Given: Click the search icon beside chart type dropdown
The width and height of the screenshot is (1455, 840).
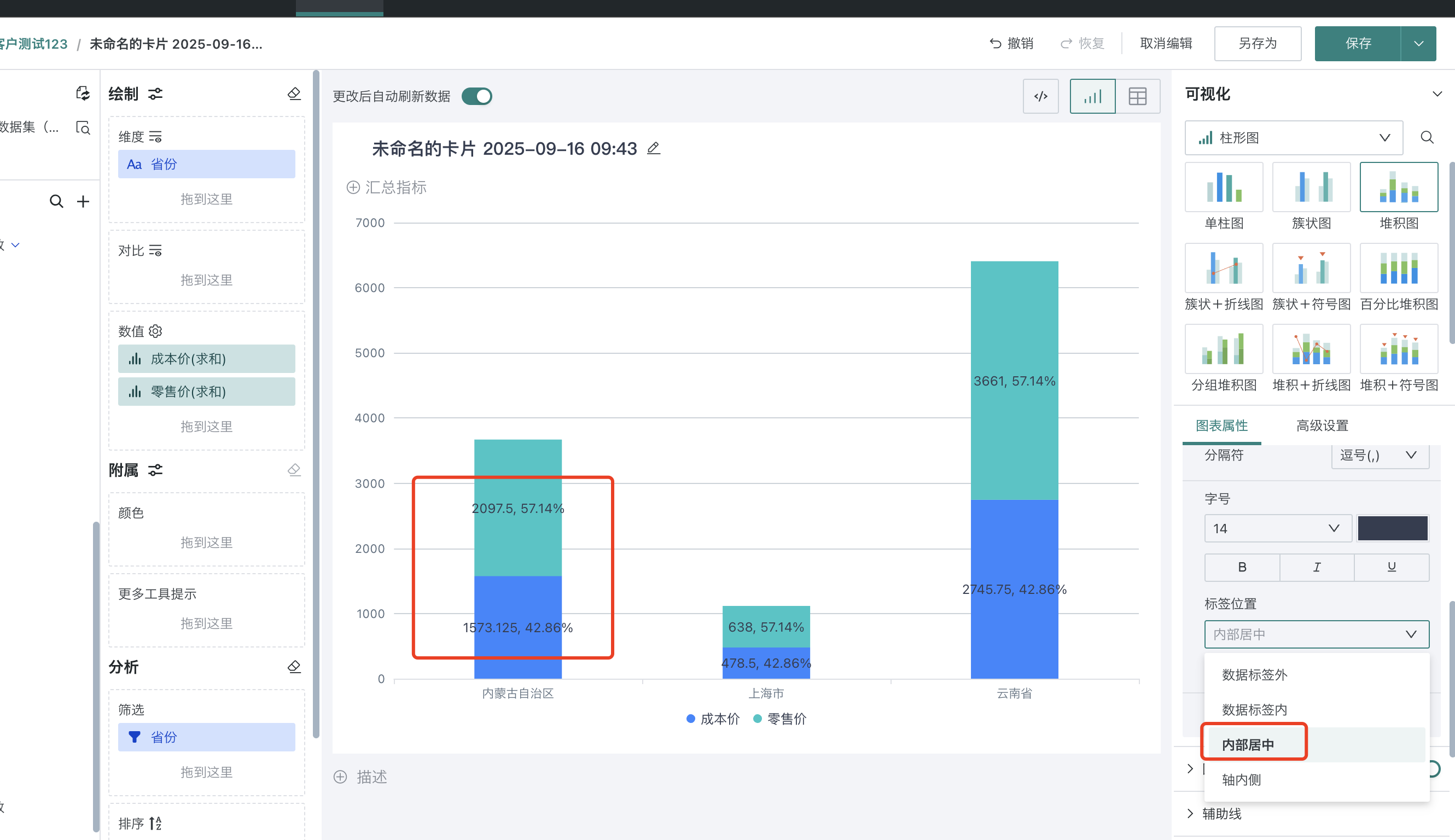Looking at the screenshot, I should pyautogui.click(x=1427, y=137).
